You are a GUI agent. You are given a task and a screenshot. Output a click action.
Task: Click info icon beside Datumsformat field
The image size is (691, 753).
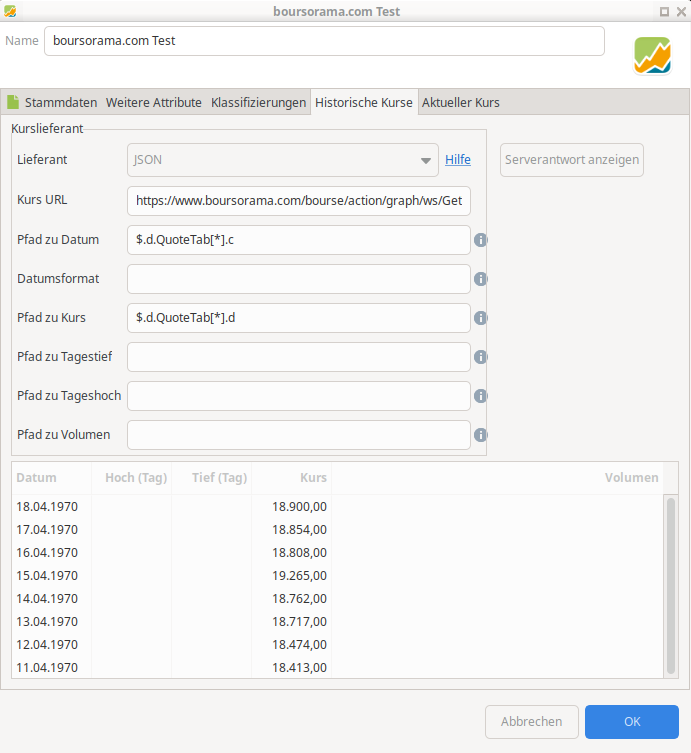(x=480, y=279)
